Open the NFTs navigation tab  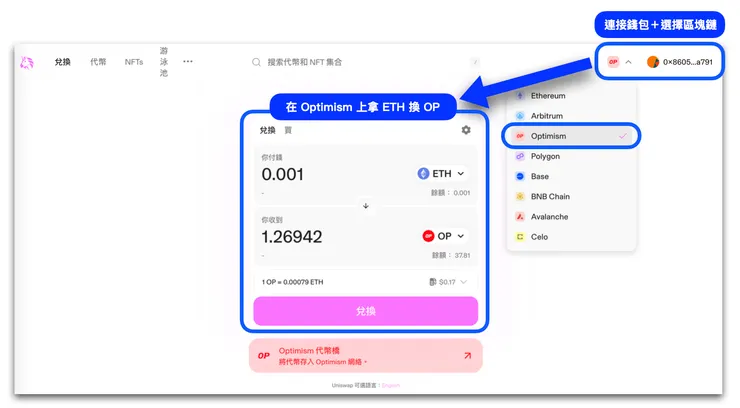point(134,62)
